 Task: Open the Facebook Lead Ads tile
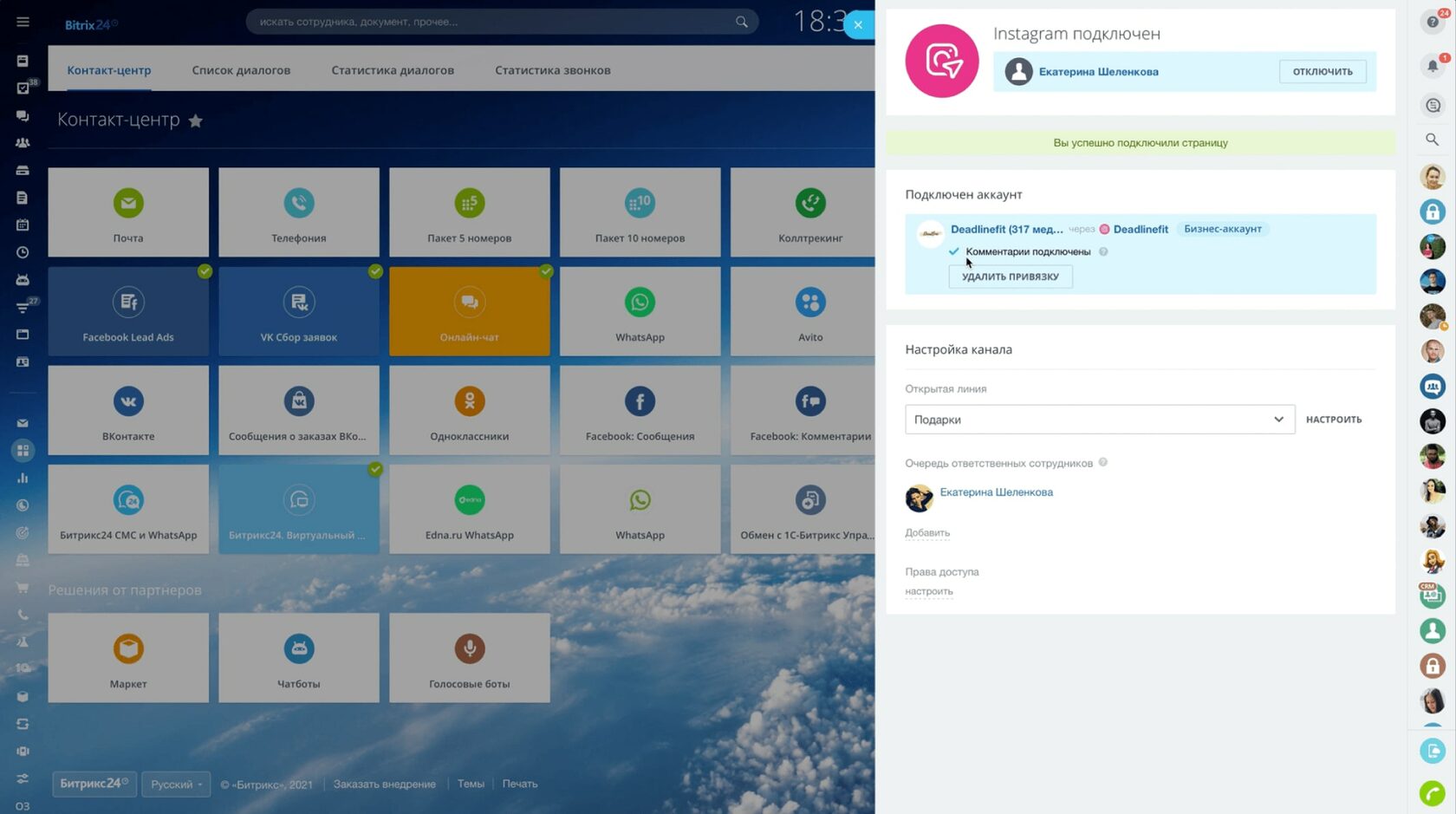pyautogui.click(x=128, y=311)
